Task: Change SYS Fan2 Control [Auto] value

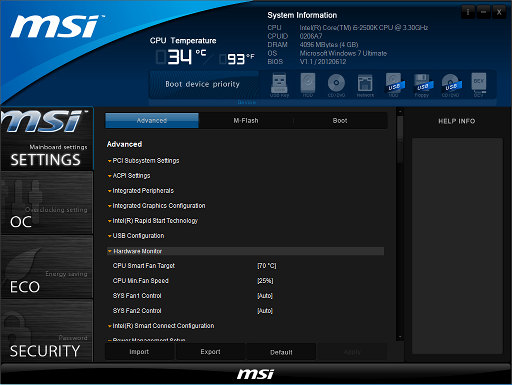Action: coord(265,311)
